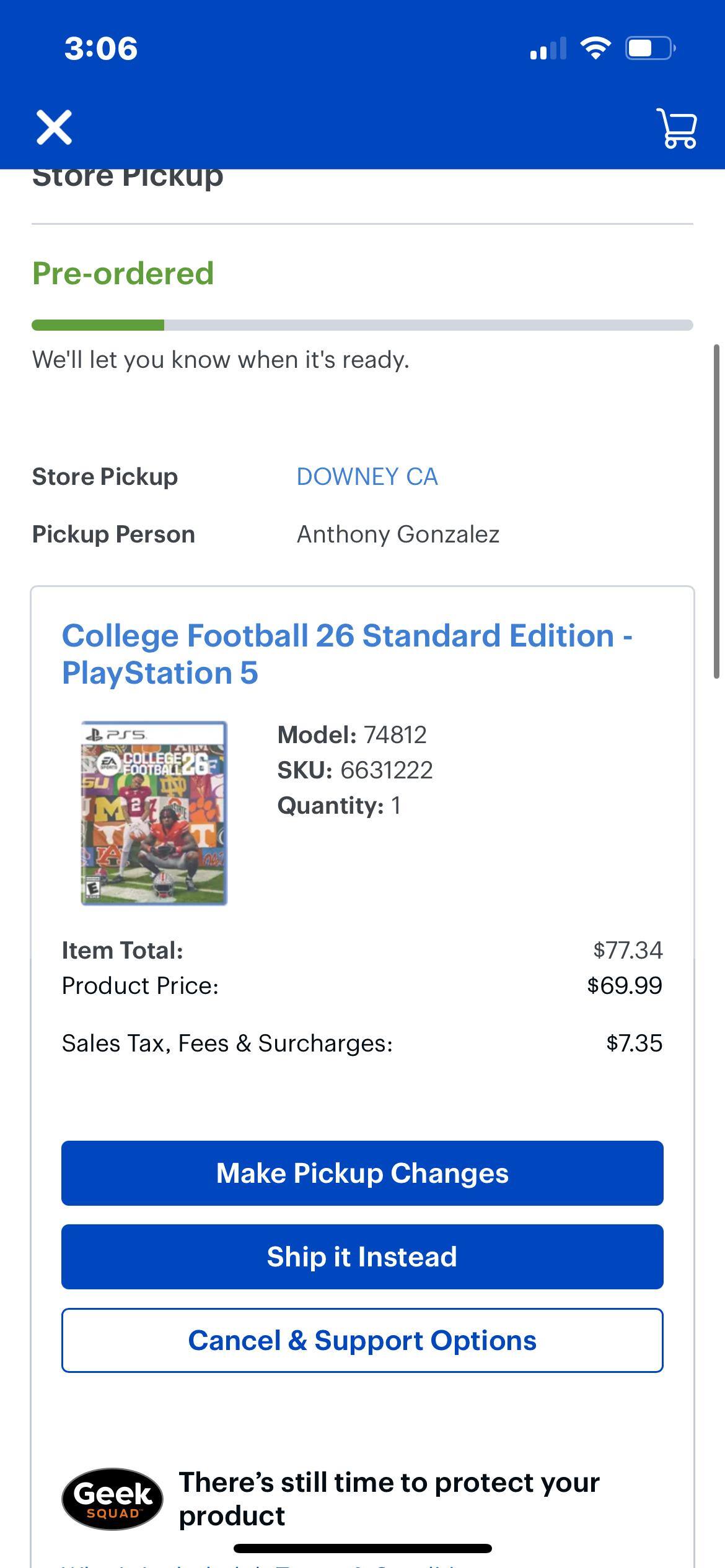Click the page scrollbar on right edge
725x1568 pixels.
tap(718, 512)
